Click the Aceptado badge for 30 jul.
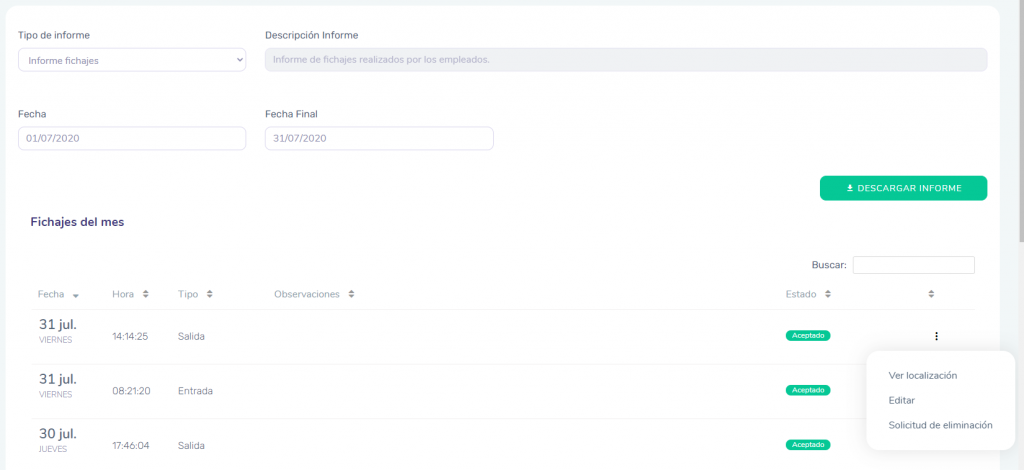 (808, 444)
